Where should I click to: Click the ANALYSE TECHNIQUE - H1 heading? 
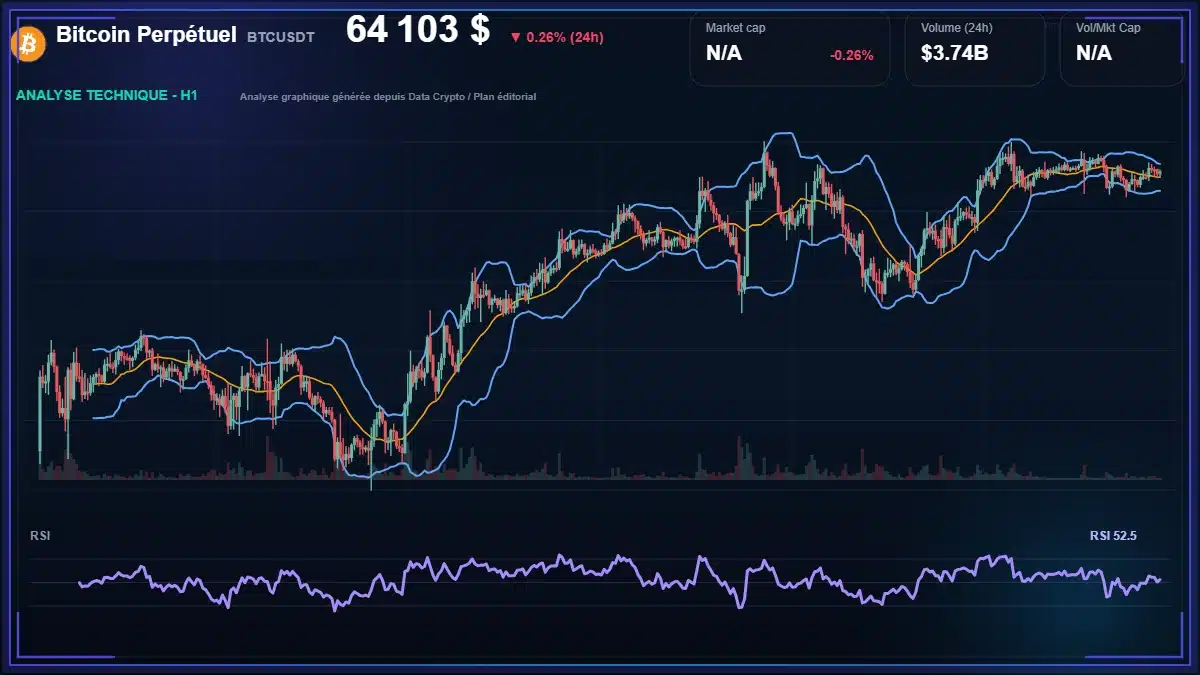(107, 96)
